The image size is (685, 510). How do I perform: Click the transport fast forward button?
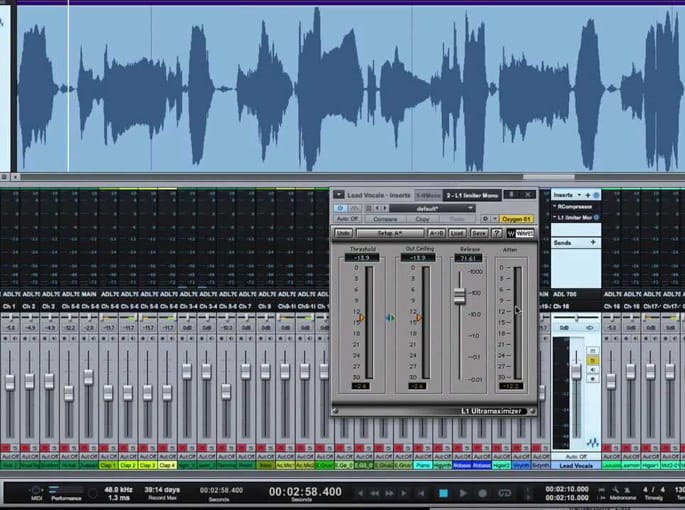[x=389, y=493]
